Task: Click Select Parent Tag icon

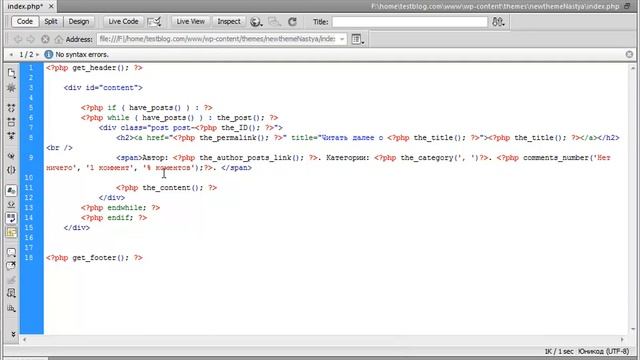Action: [x=11, y=156]
